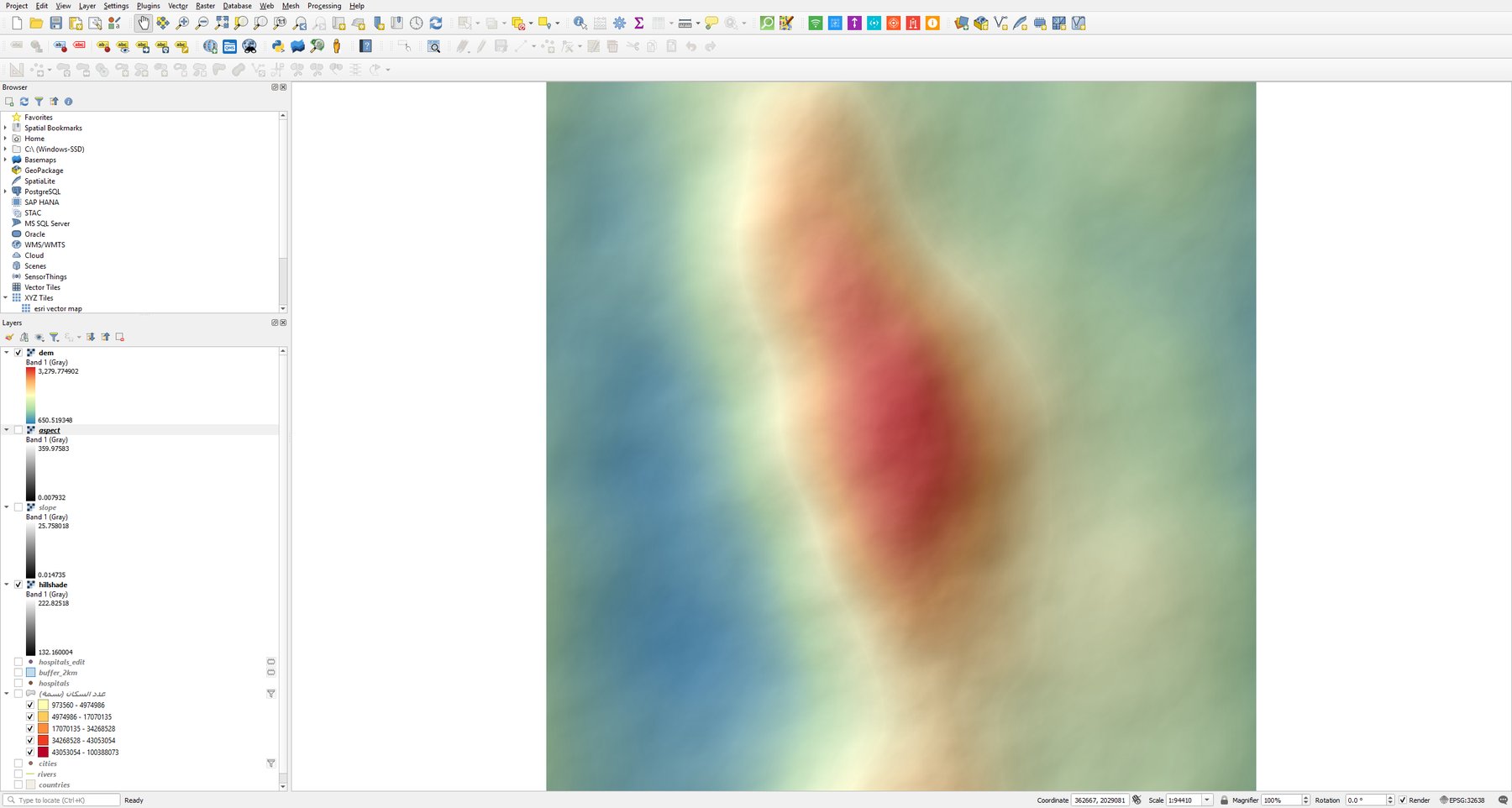Click the EPSG:32638 CRS button
The image size is (1512, 808).
1462,800
